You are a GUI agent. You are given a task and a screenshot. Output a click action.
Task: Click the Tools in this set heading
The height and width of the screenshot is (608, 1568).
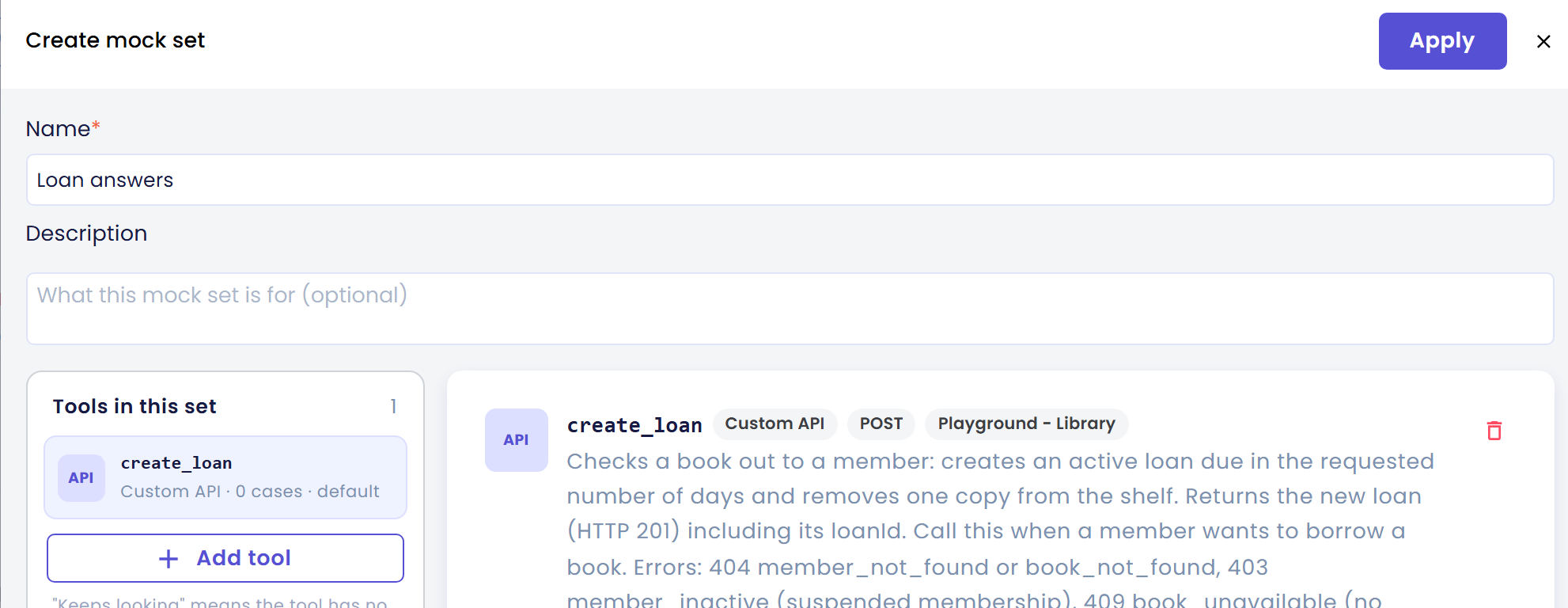(x=134, y=406)
